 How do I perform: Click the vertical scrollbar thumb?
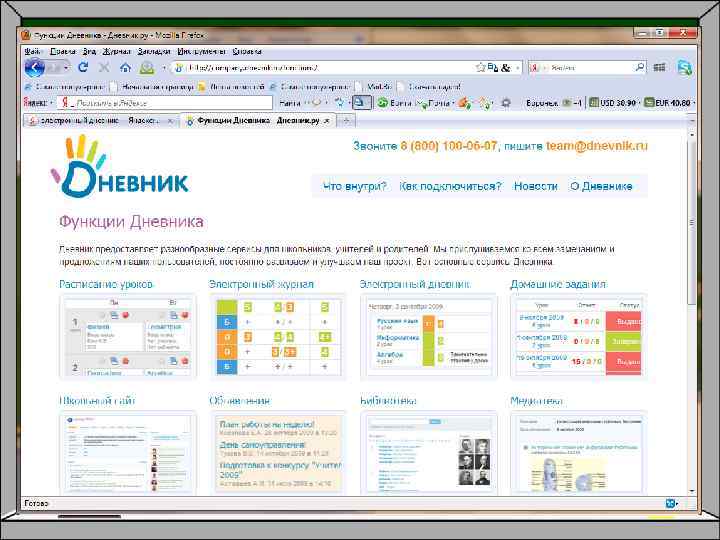tap(692, 222)
